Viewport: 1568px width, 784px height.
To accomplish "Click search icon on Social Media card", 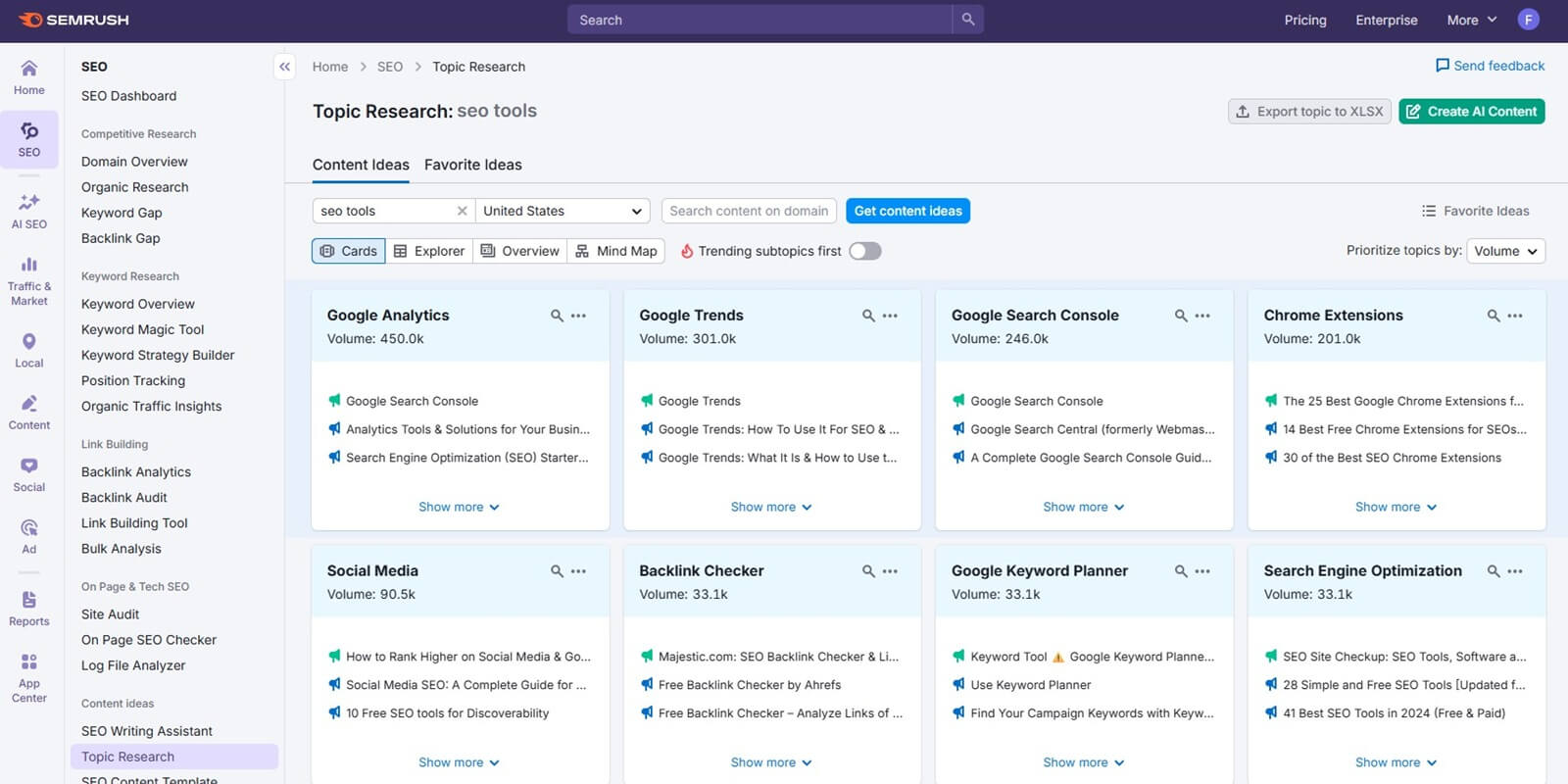I will [557, 571].
